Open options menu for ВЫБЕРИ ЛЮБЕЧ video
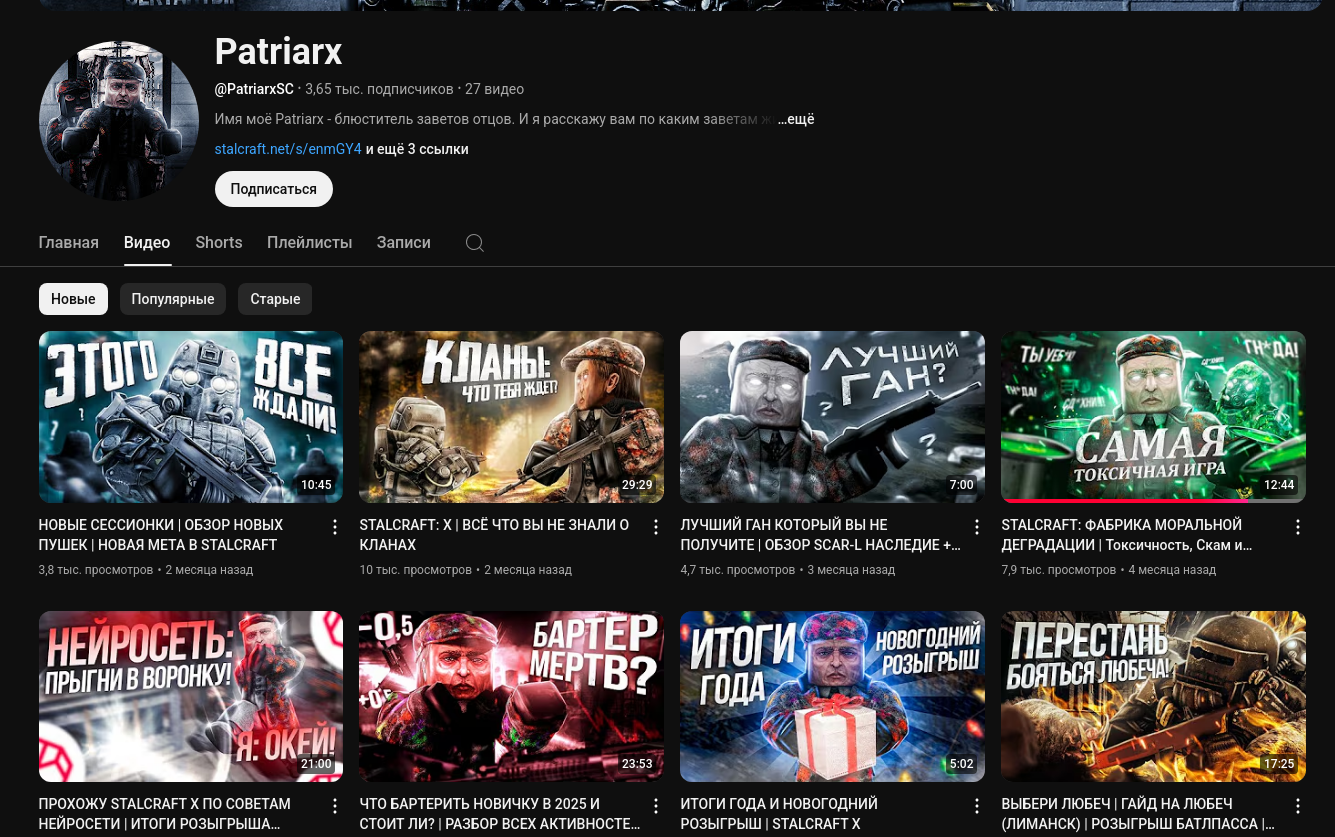 (1298, 806)
